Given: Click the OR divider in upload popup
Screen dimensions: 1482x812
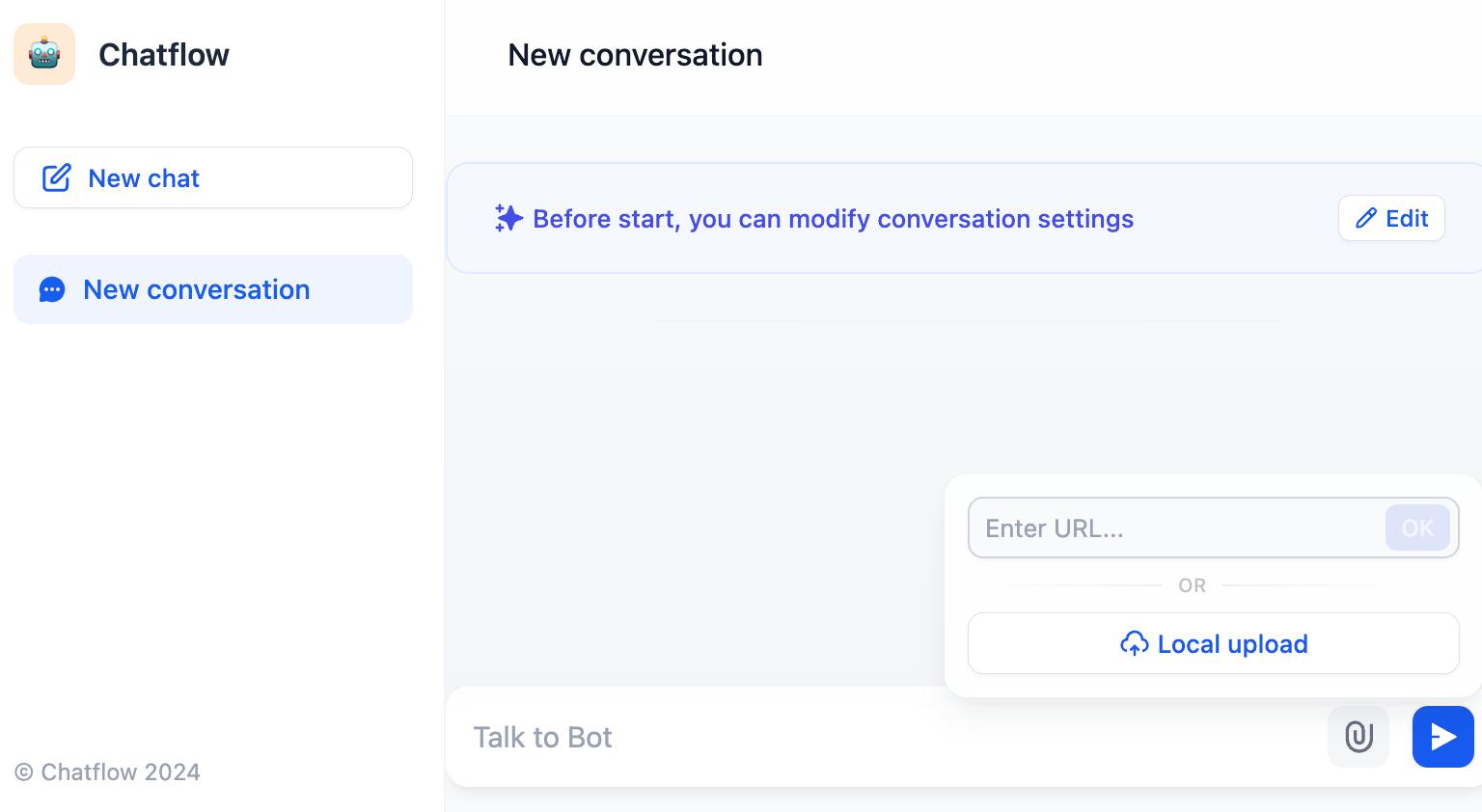Looking at the screenshot, I should point(1192,585).
